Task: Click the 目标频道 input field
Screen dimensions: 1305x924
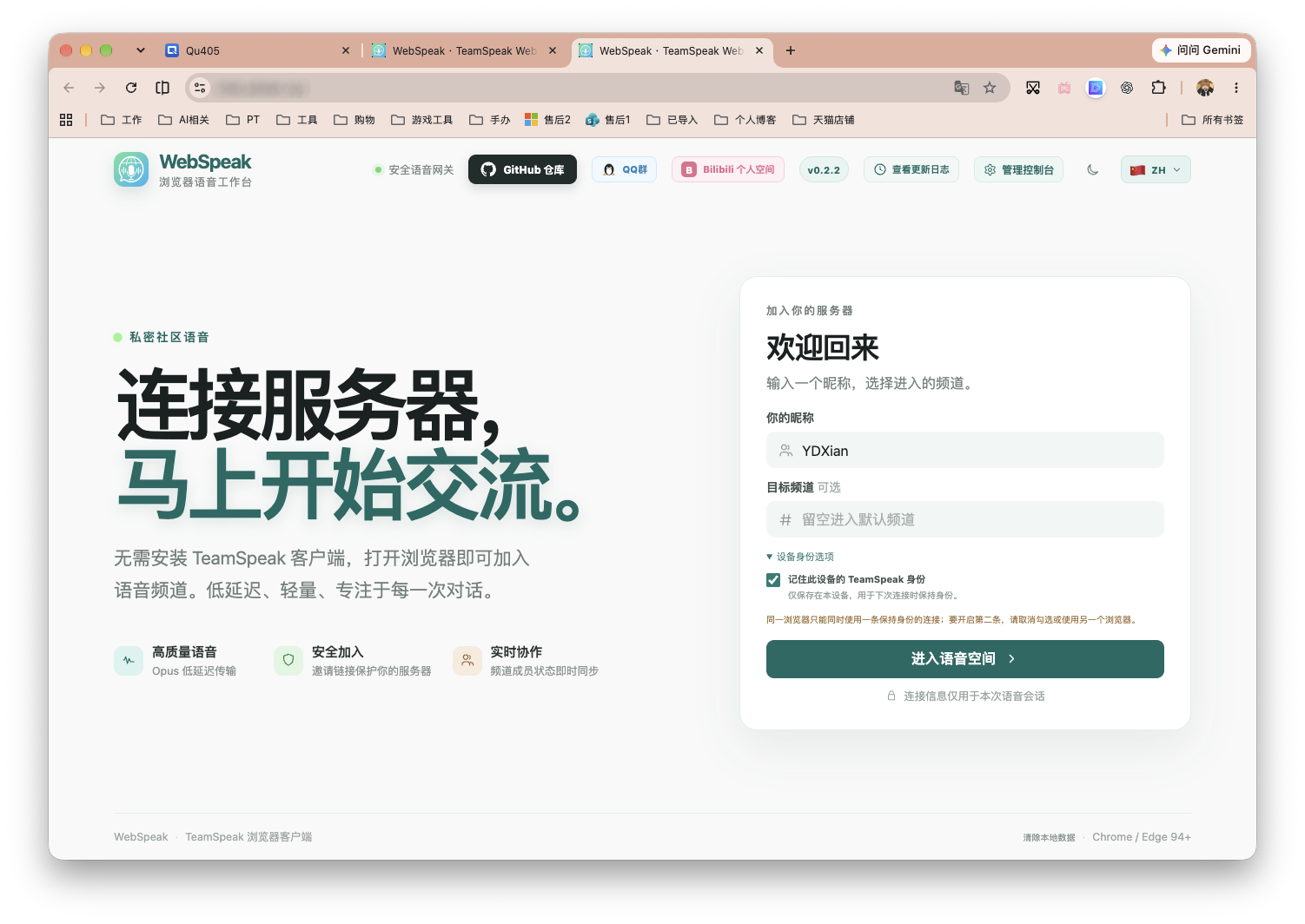Action: coord(965,520)
